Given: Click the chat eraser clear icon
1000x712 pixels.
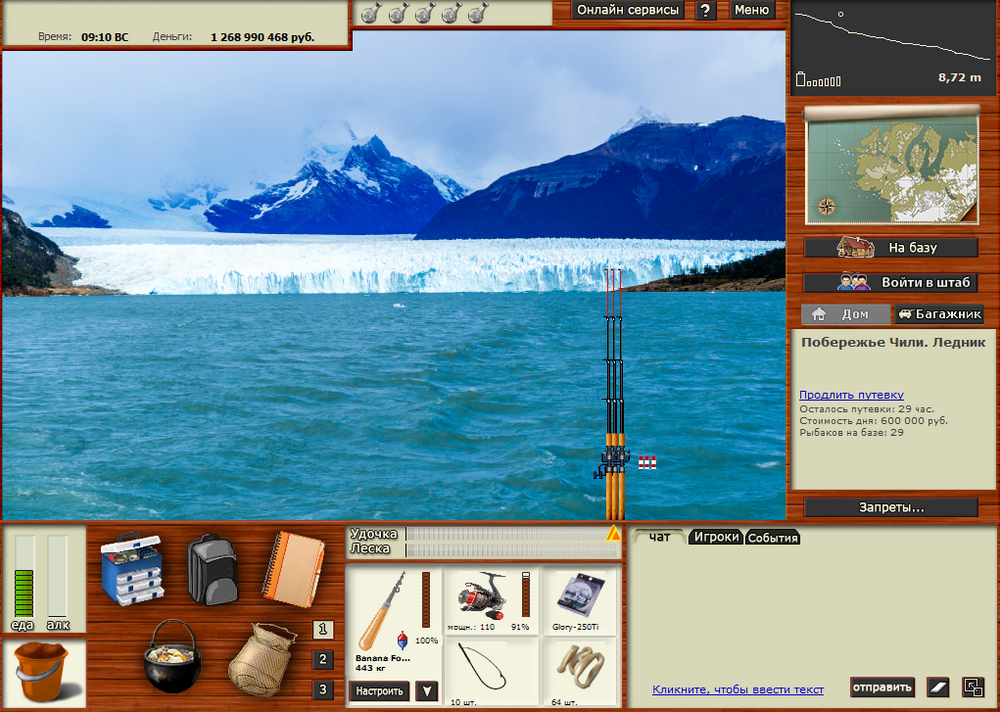Looking at the screenshot, I should [936, 687].
